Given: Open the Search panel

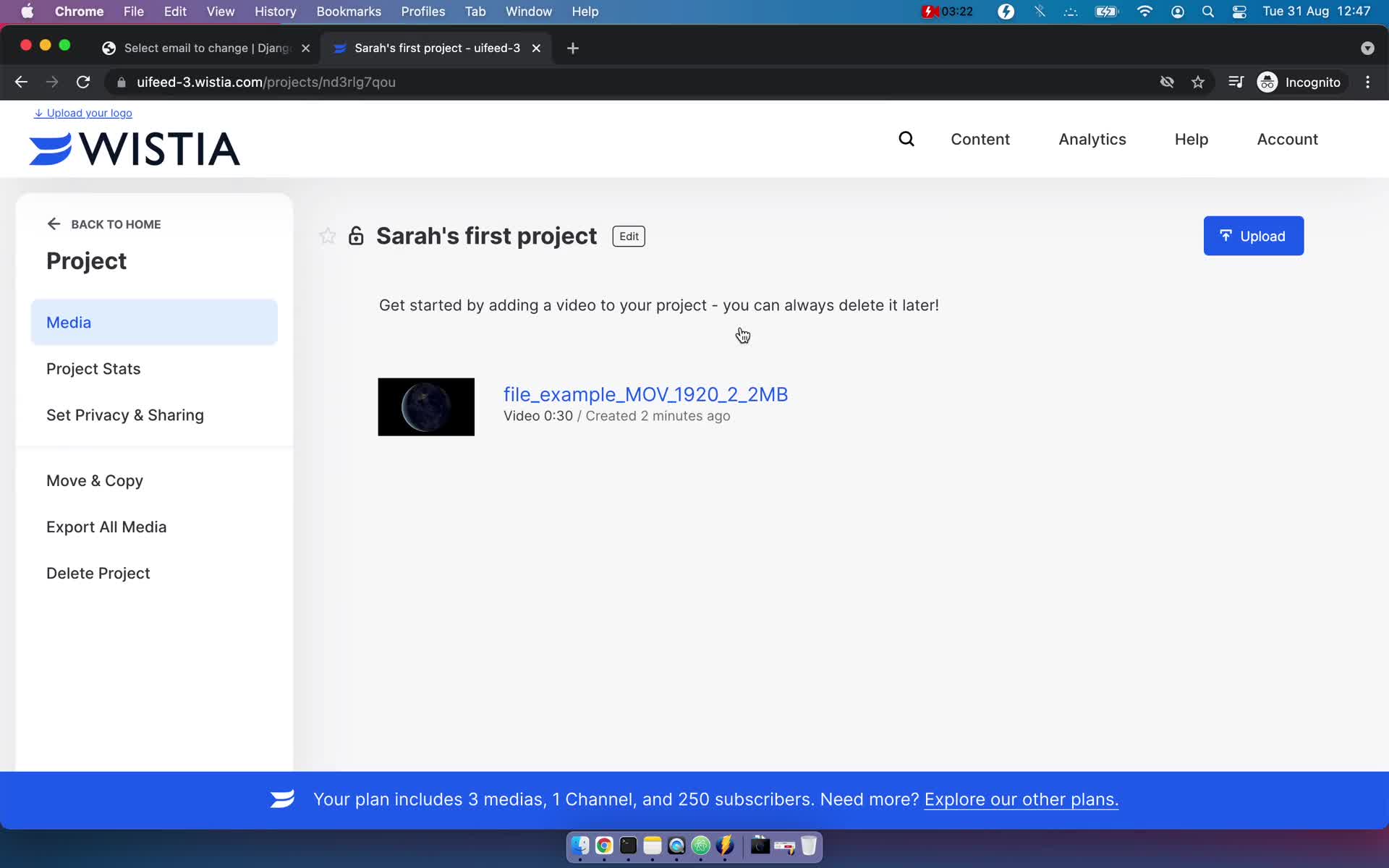Looking at the screenshot, I should pos(906,138).
